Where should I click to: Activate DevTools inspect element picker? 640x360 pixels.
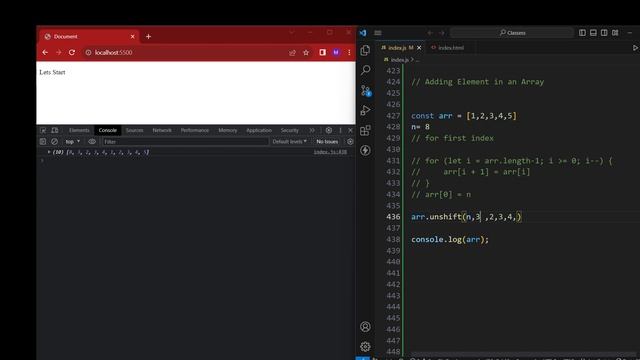tap(43, 130)
